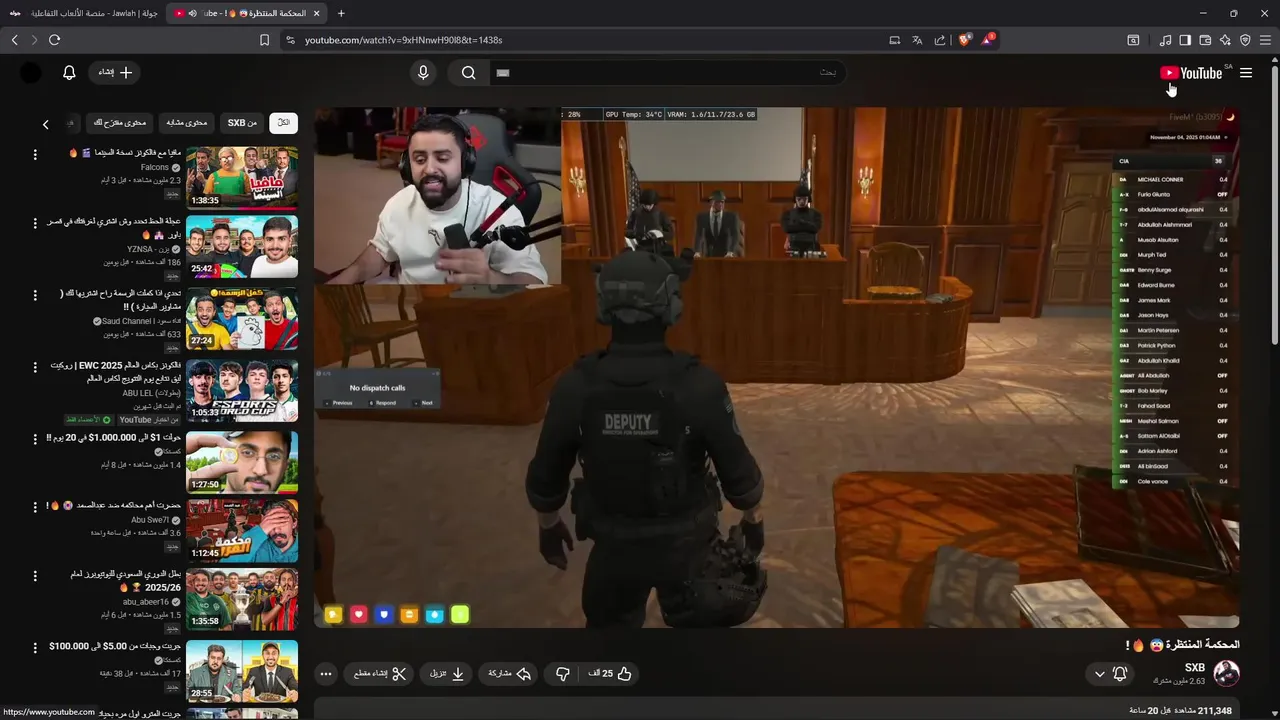Bookmark this page with the bookmark icon
Screen dimensions: 1280x720
(x=264, y=40)
